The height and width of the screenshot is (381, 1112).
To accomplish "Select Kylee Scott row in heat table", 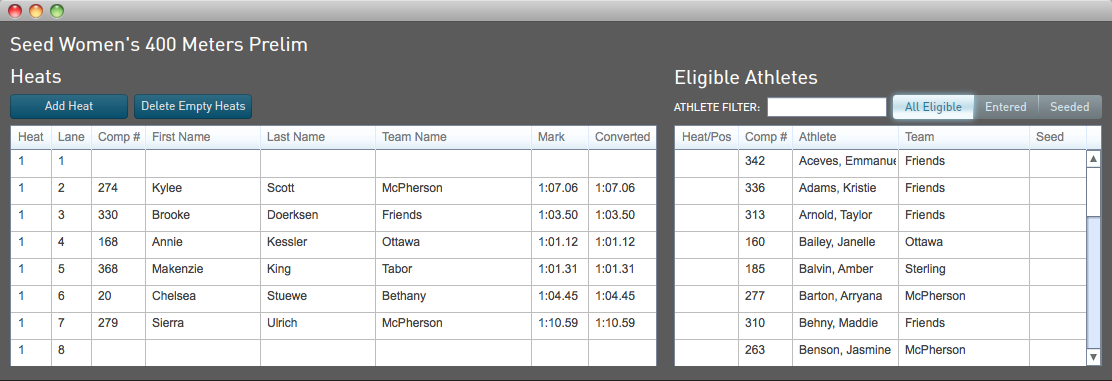I will click(333, 188).
